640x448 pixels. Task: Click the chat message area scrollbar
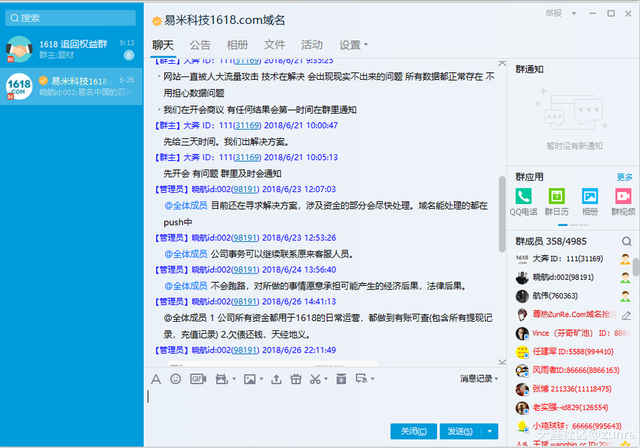[x=502, y=213]
